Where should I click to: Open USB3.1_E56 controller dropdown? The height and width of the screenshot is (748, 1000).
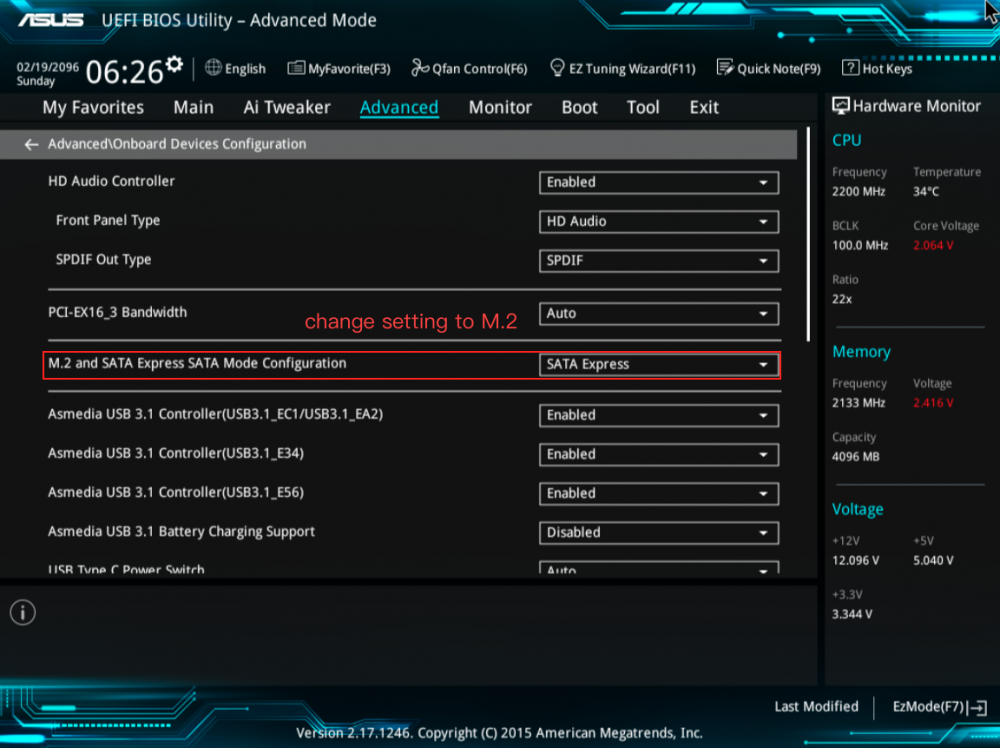tap(659, 494)
